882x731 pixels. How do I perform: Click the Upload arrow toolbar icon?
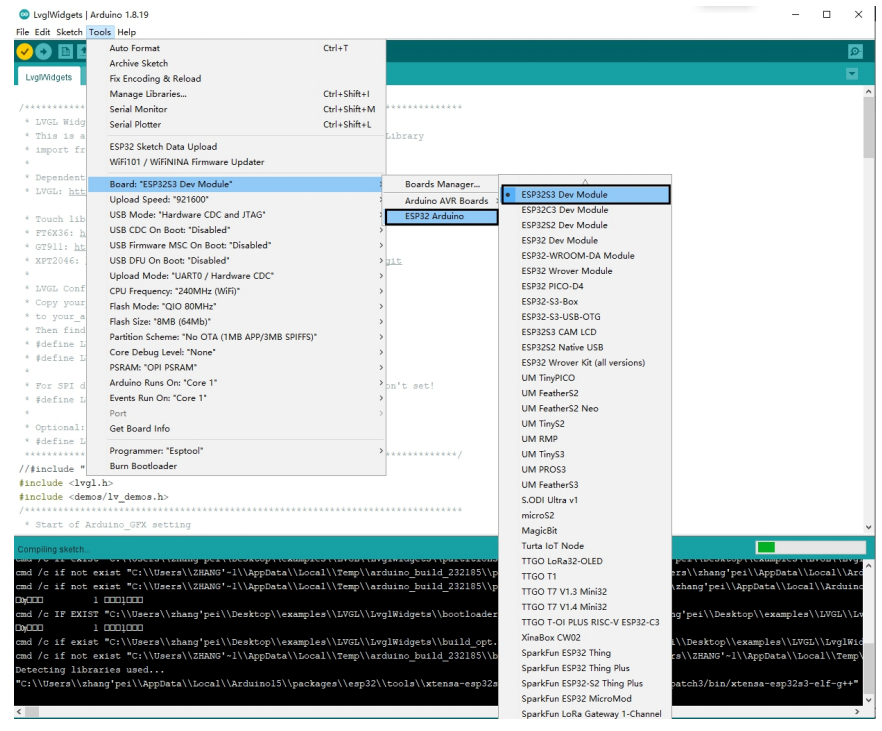point(44,52)
